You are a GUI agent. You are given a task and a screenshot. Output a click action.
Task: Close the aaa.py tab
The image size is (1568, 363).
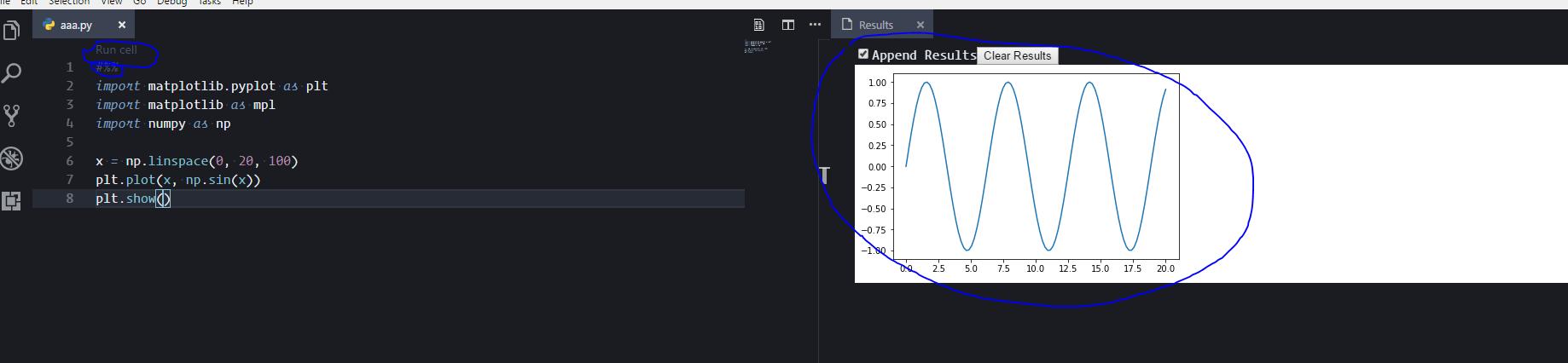click(x=122, y=25)
